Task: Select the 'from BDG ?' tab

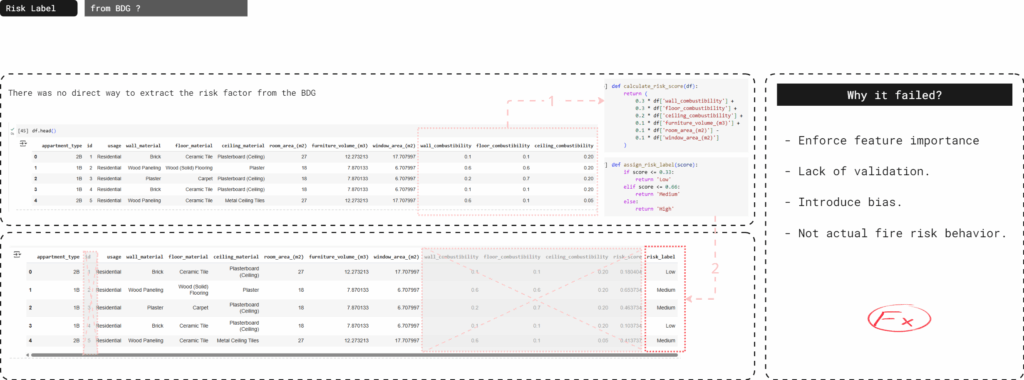Action: pyautogui.click(x=166, y=8)
